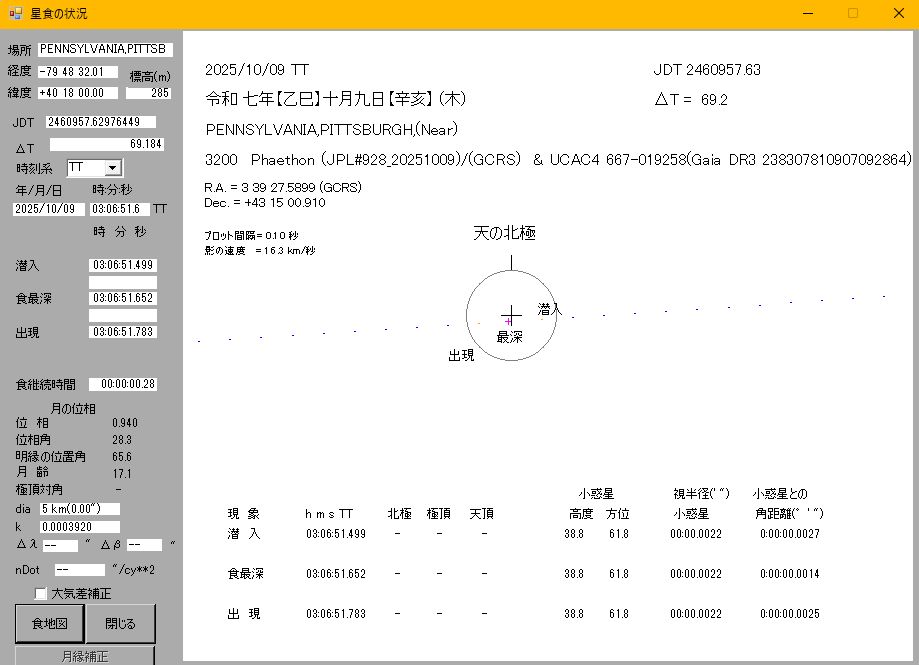Click the dia field showing 5 km
The image size is (919, 665).
click(x=79, y=509)
